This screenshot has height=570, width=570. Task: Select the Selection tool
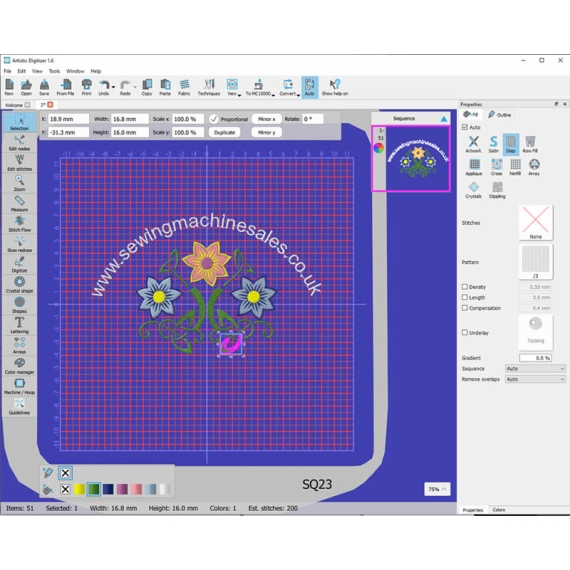19,122
